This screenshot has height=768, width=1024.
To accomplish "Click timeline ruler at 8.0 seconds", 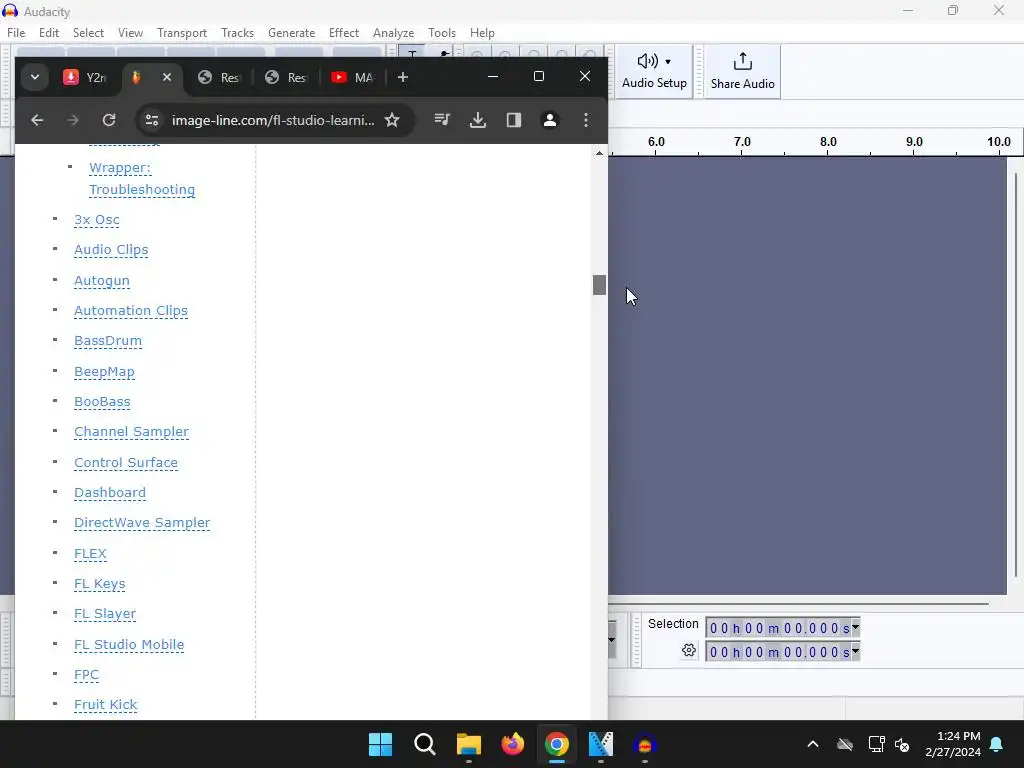I will click(x=827, y=144).
